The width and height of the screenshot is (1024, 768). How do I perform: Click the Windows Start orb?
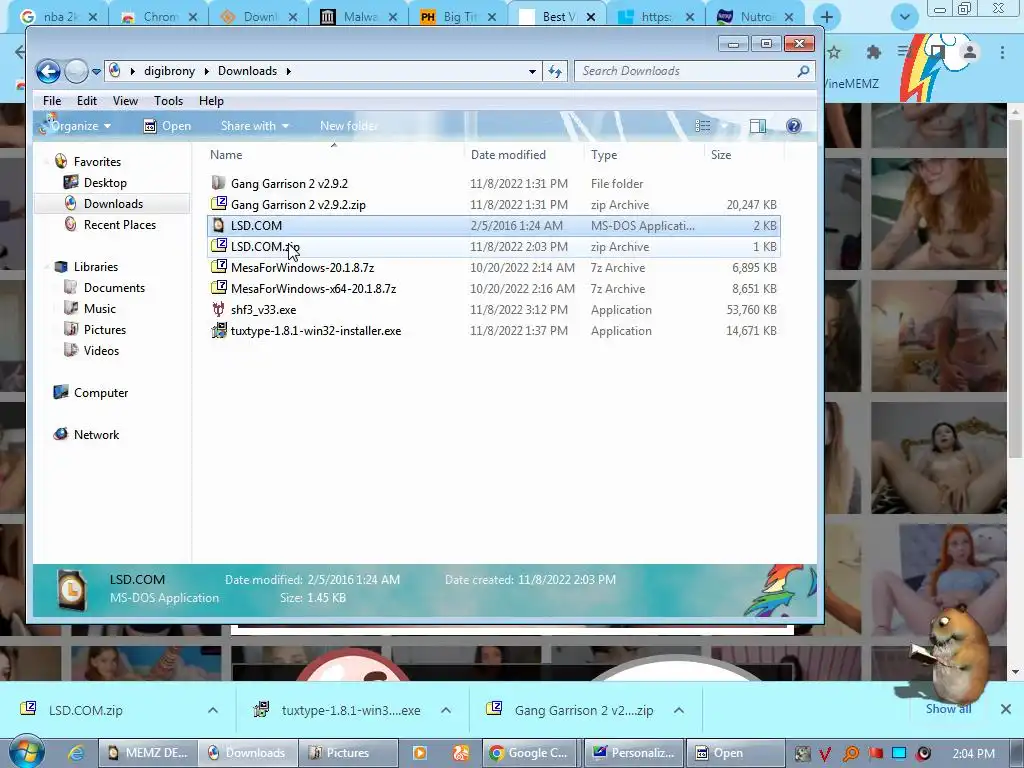coord(25,752)
